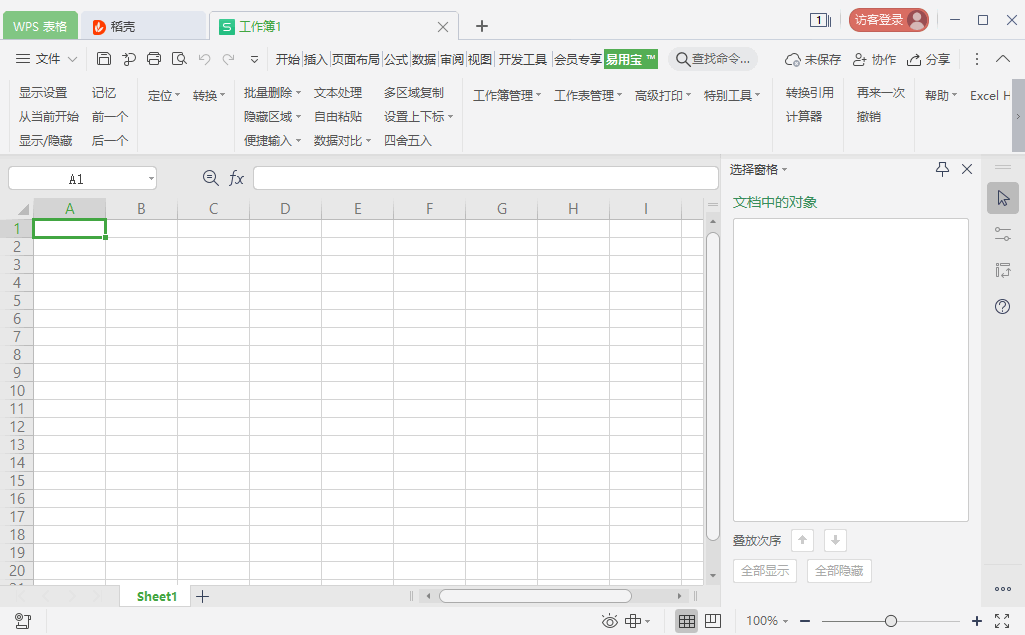Screen dimensions: 1025x635
Task: Pin the selection pane
Action: tap(942, 169)
